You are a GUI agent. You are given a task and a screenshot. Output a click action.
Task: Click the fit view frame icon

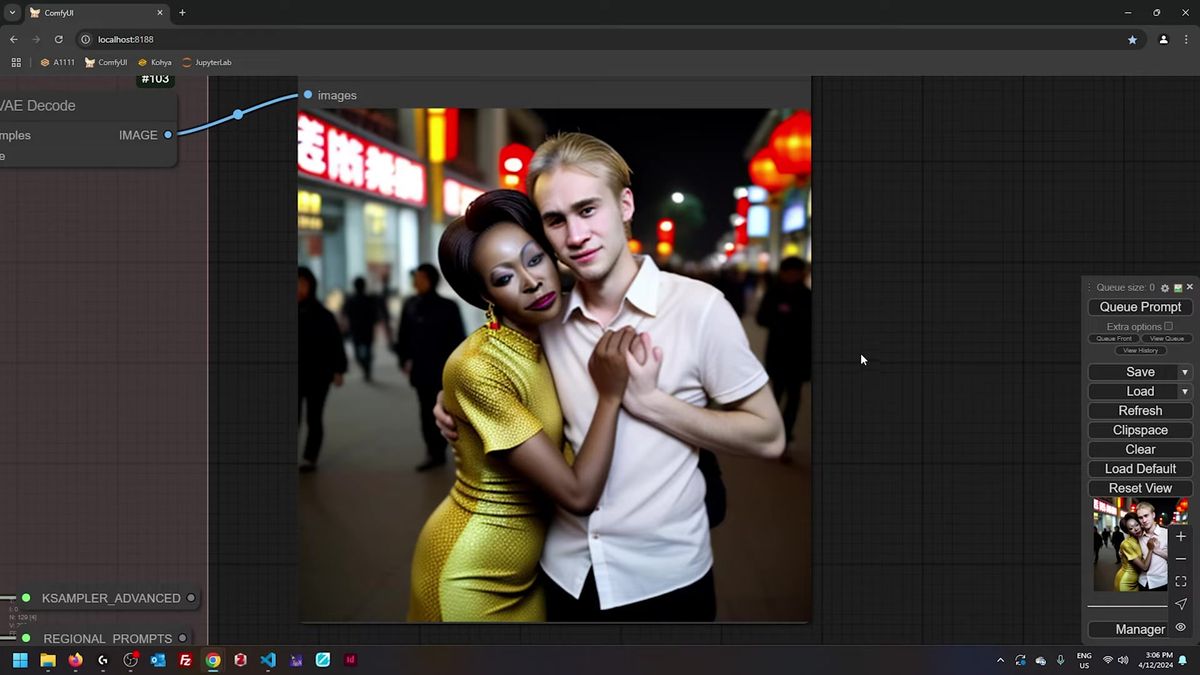(1181, 581)
